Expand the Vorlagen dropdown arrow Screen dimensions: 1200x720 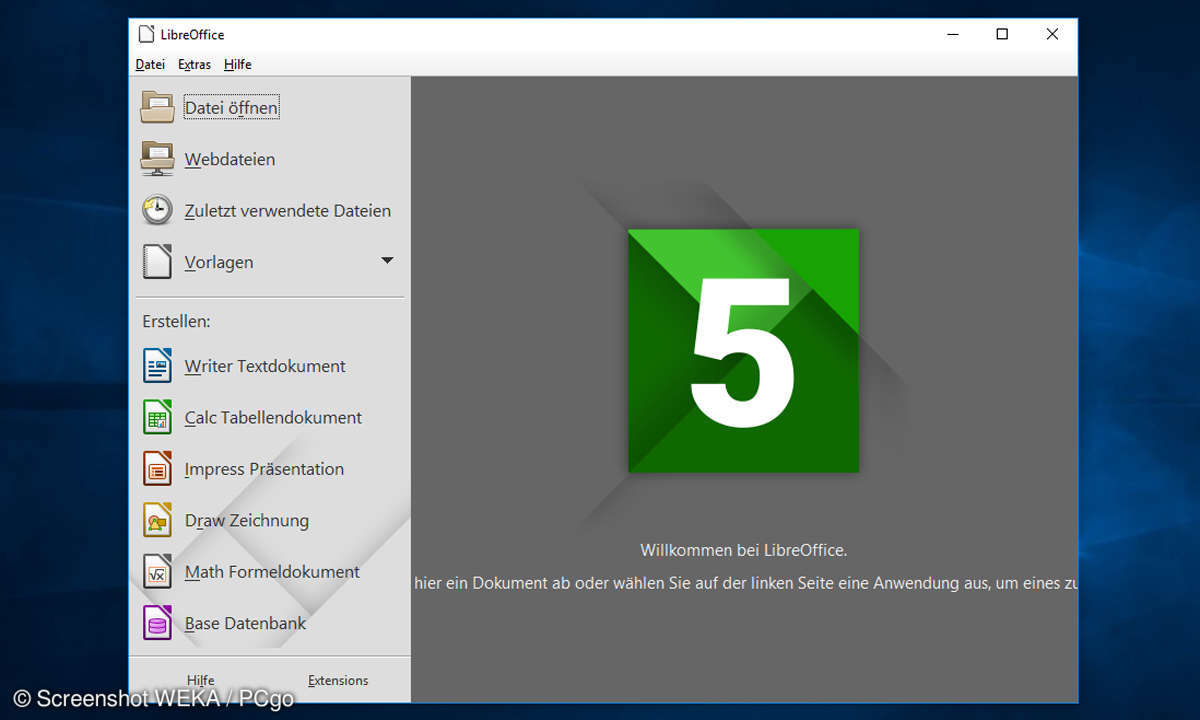point(387,261)
